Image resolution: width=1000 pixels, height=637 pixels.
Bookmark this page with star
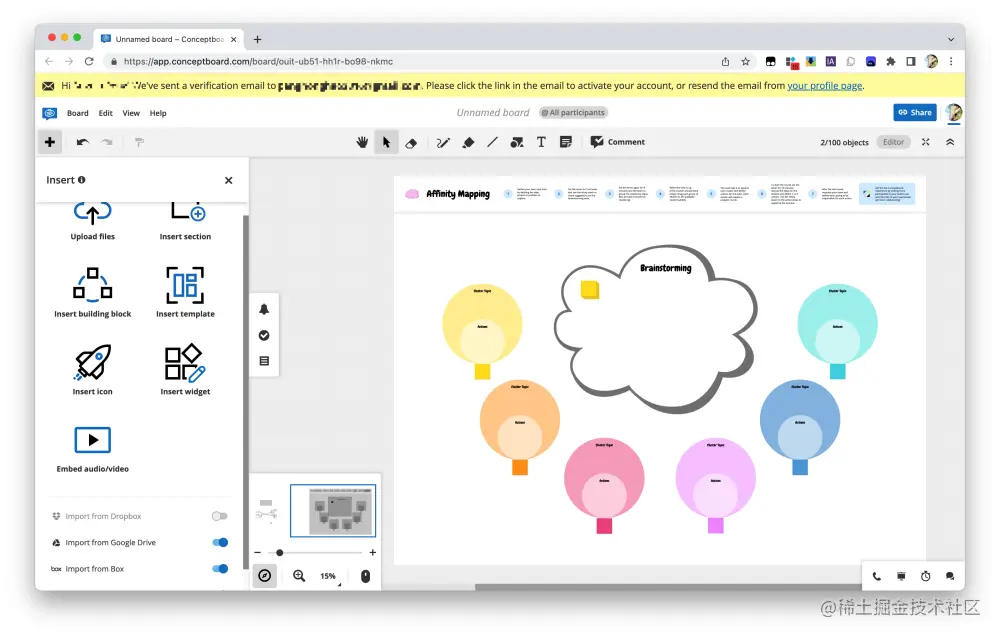(746, 61)
